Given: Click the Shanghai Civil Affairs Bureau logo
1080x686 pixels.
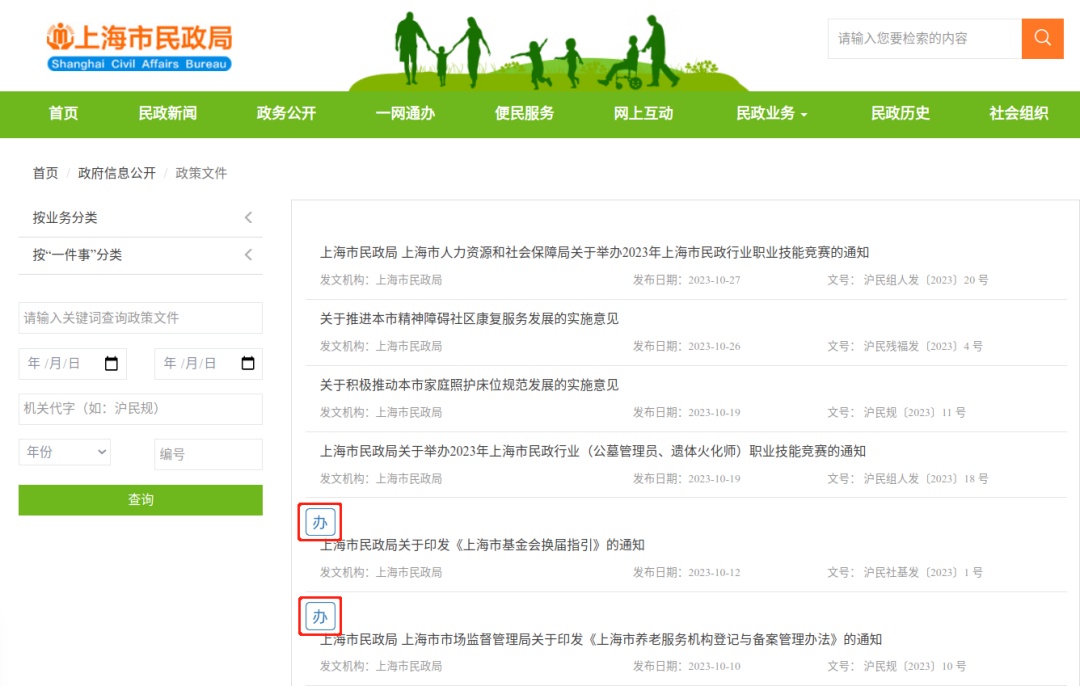Looking at the screenshot, I should coord(139,47).
